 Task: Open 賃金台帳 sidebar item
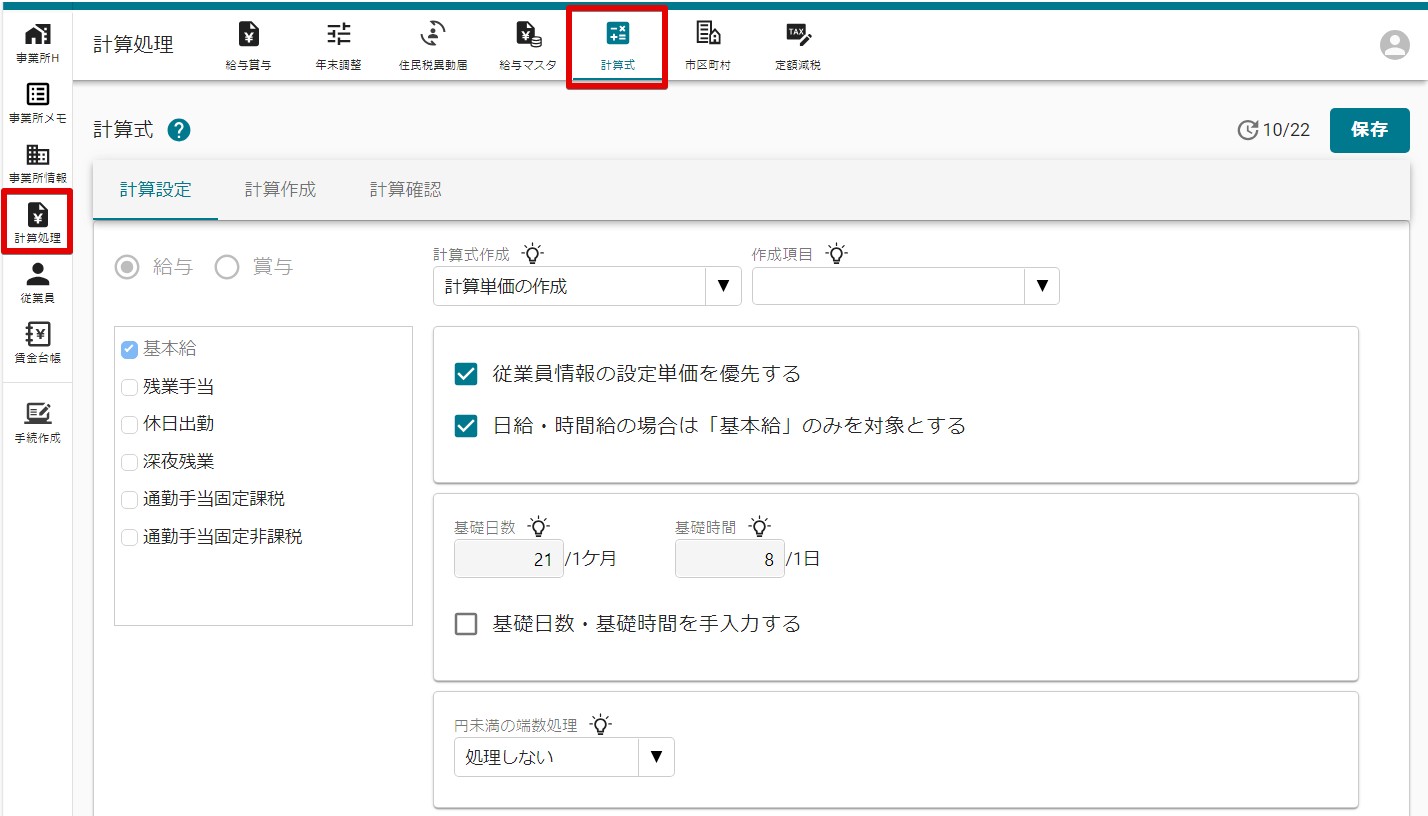pos(37,343)
